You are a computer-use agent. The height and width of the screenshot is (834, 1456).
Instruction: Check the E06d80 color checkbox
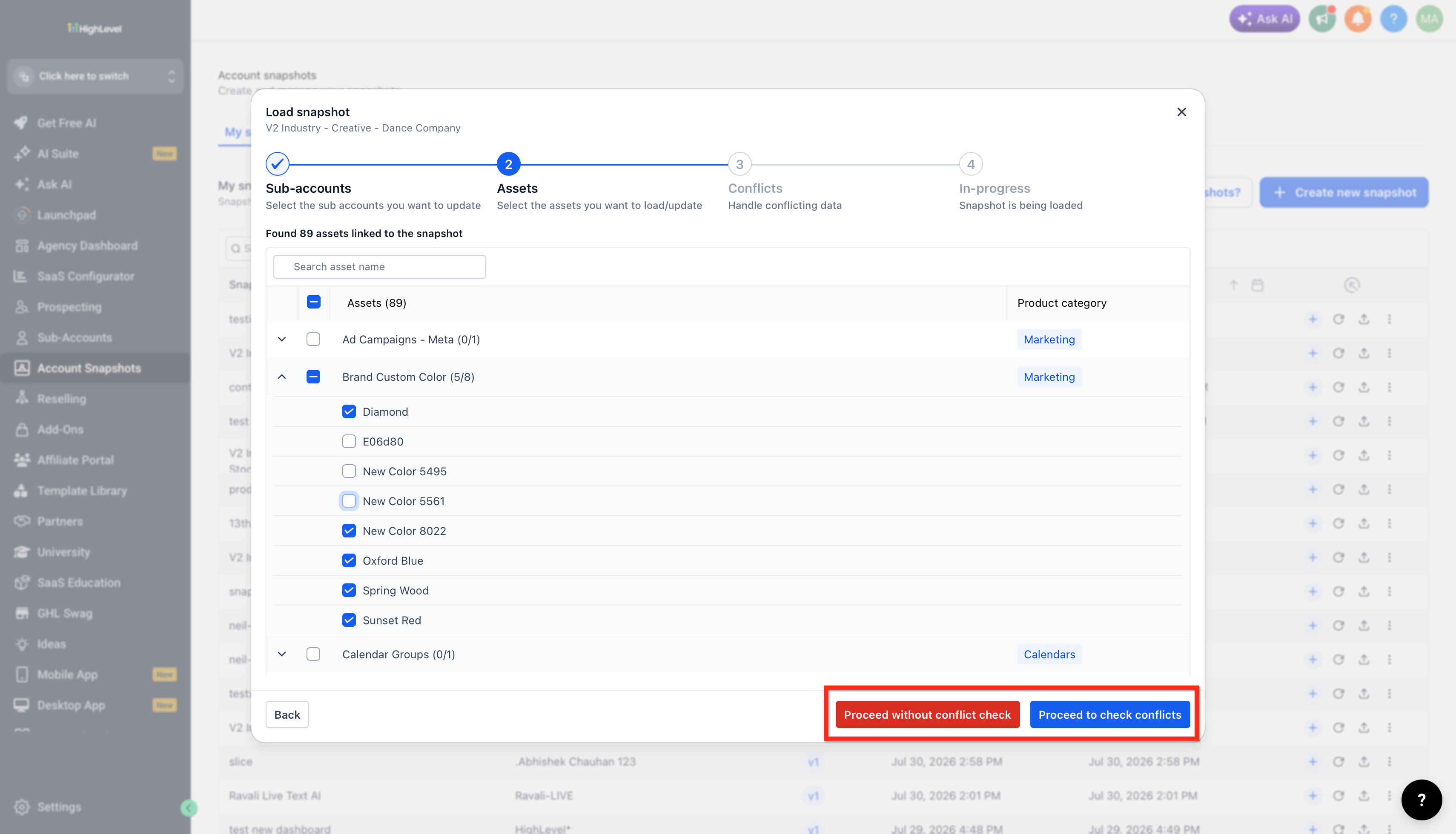pos(349,441)
